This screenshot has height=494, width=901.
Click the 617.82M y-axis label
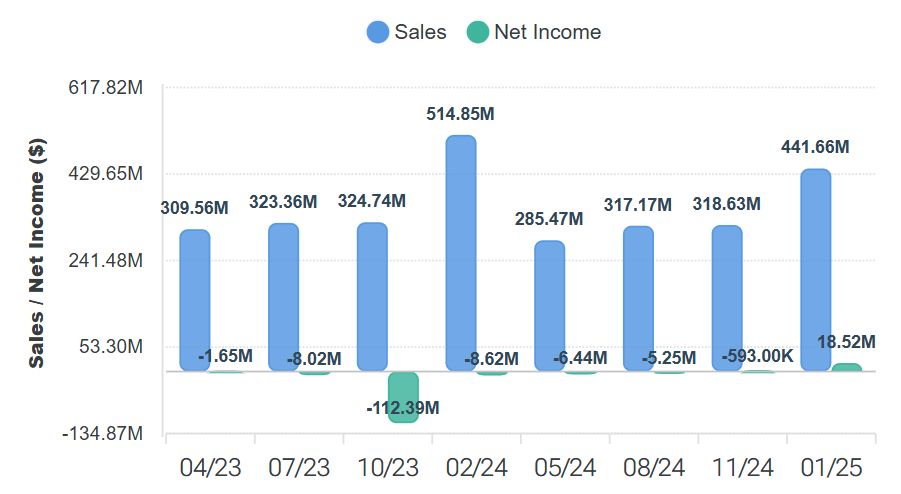[106, 87]
